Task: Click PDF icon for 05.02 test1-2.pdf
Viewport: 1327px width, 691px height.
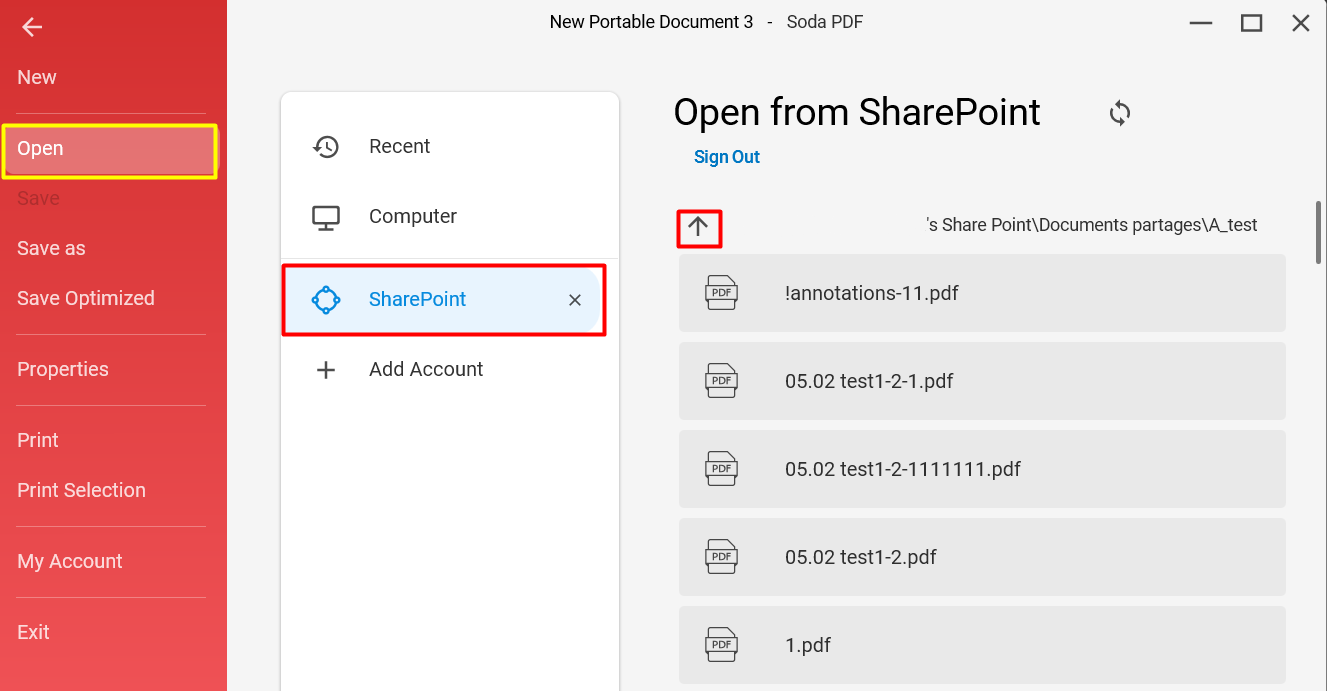Action: click(722, 557)
